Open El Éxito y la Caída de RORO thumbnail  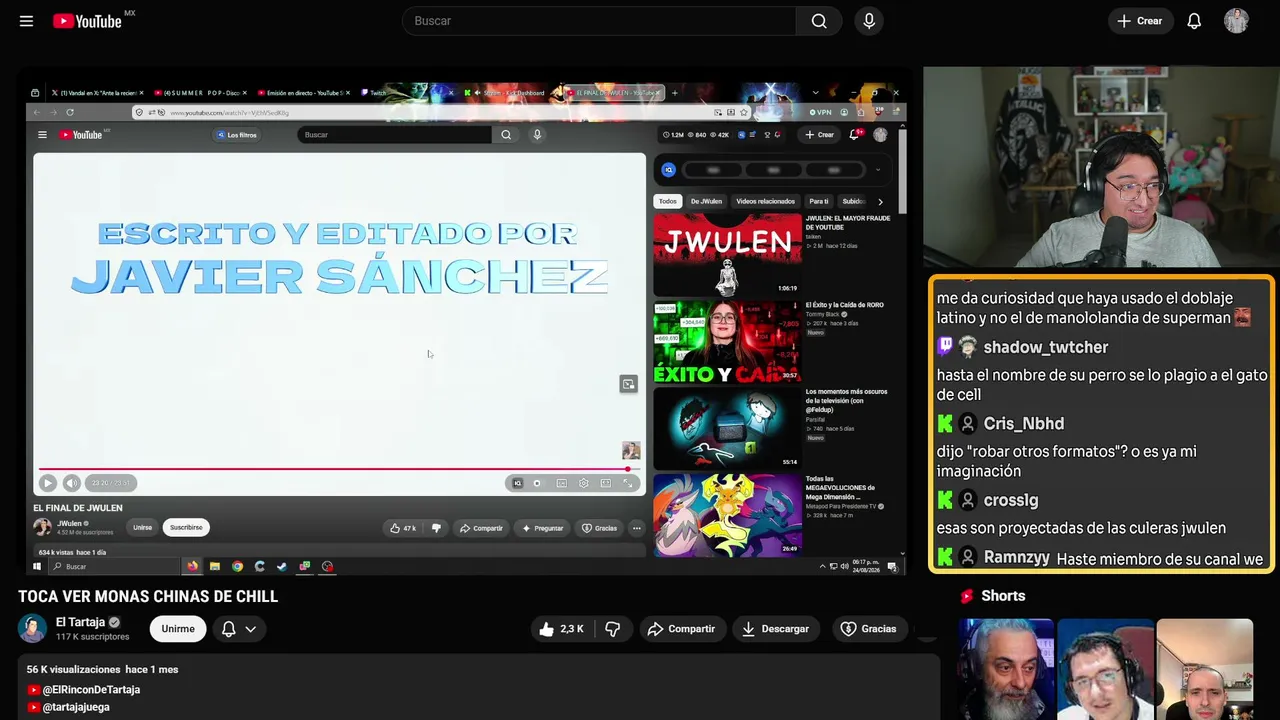pyautogui.click(x=727, y=342)
